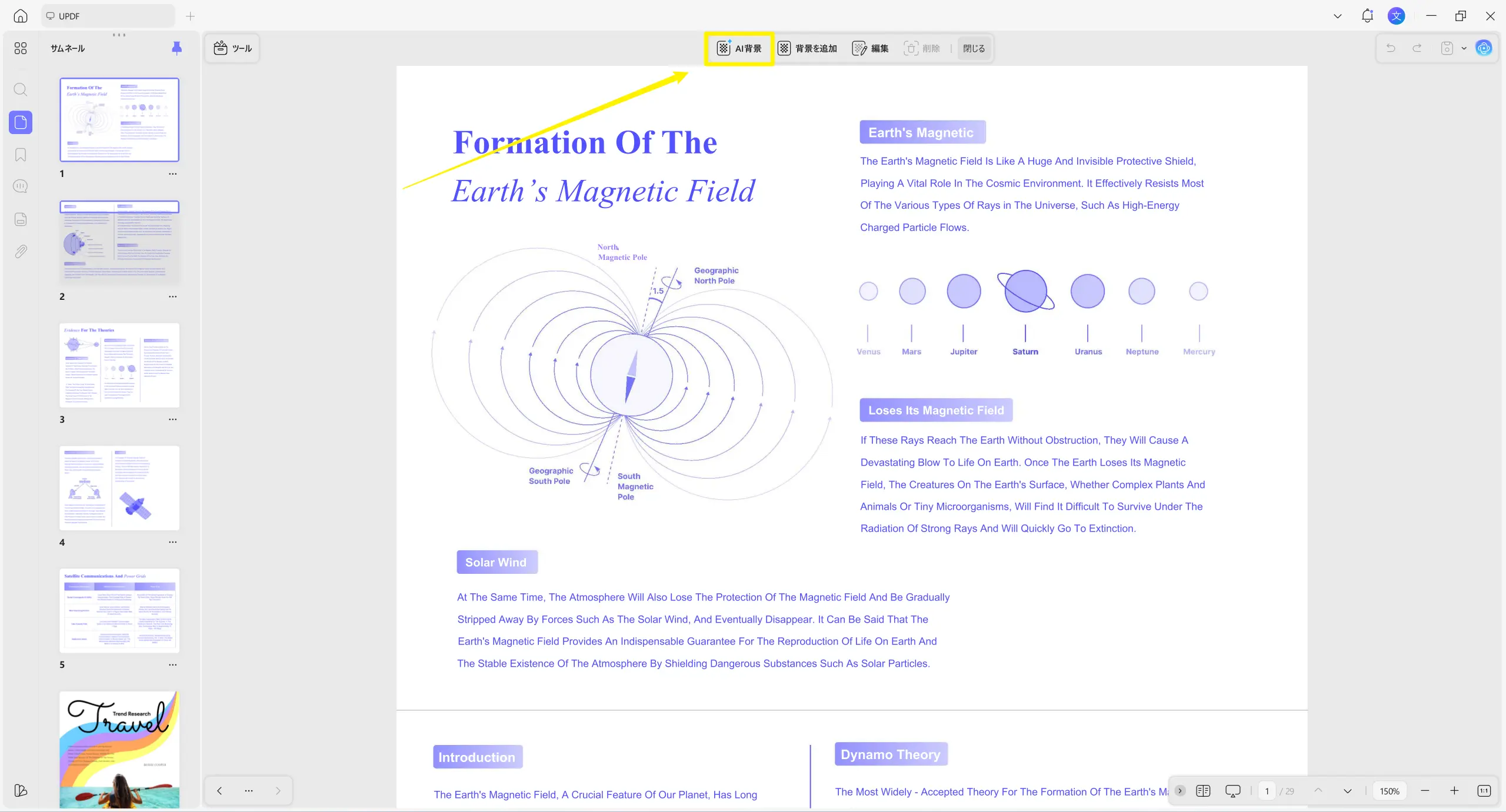Open the search panel in the sidebar
The height and width of the screenshot is (812, 1506).
pos(21,89)
